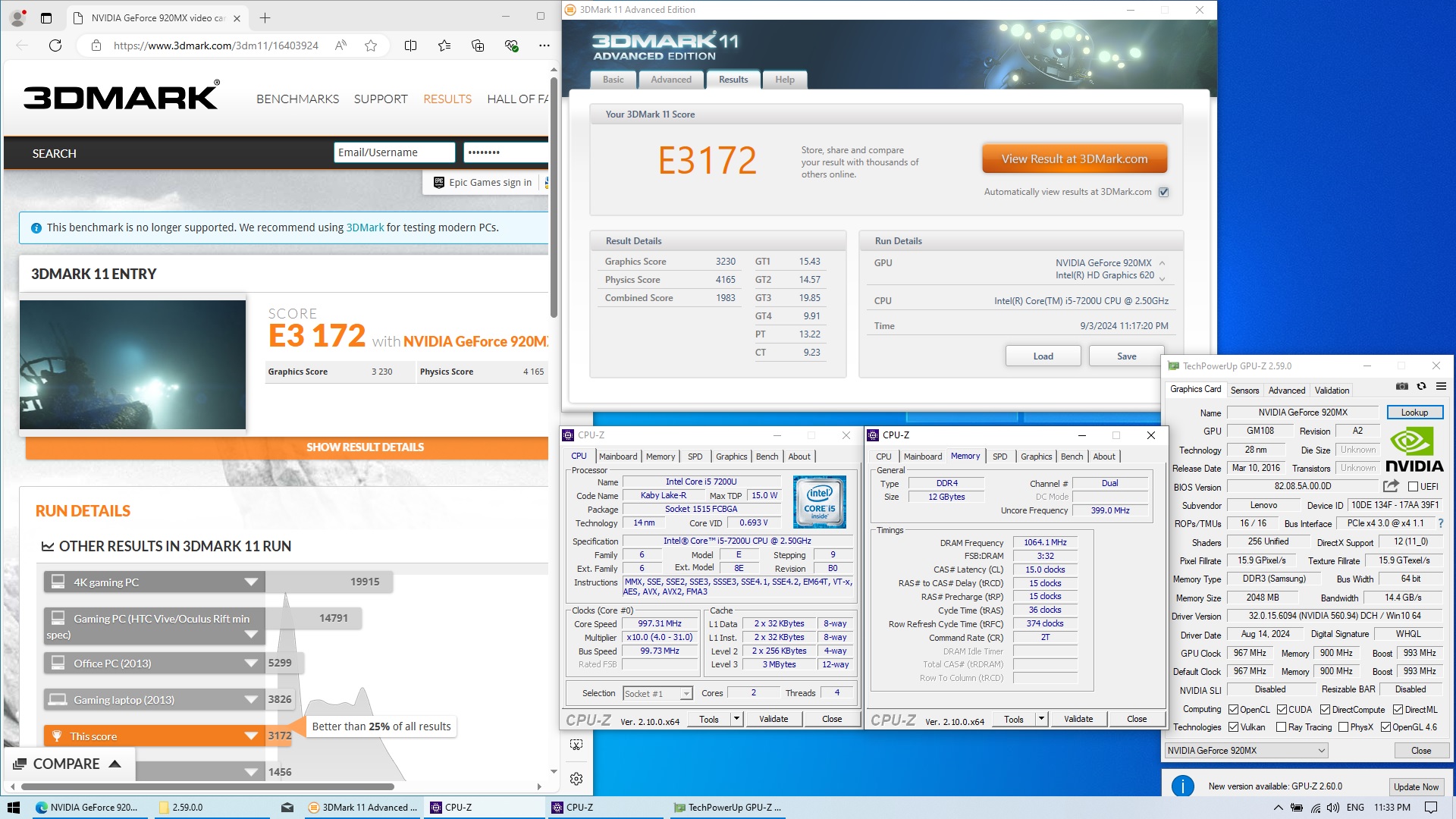
Task: Open the Edge sidebar settings gear
Action: tap(576, 779)
